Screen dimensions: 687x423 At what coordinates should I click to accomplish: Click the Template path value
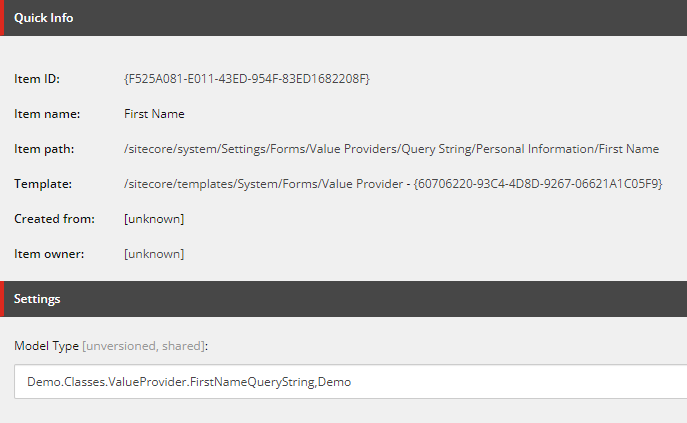[x=265, y=184]
